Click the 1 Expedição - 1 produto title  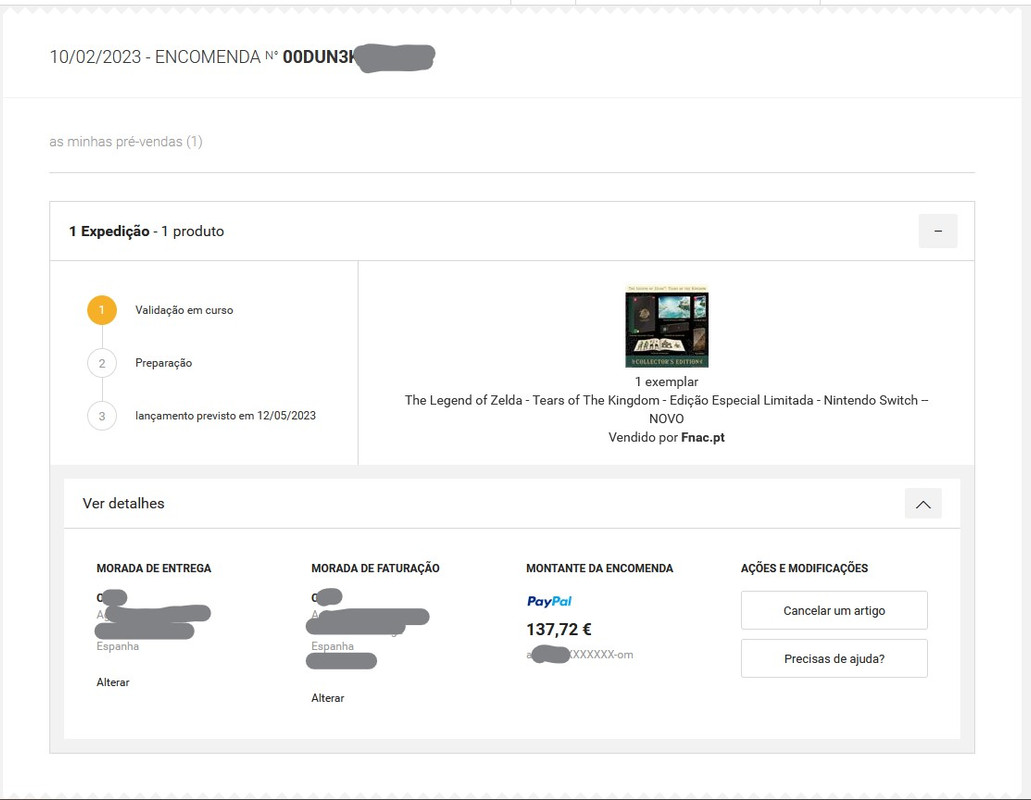click(x=147, y=231)
